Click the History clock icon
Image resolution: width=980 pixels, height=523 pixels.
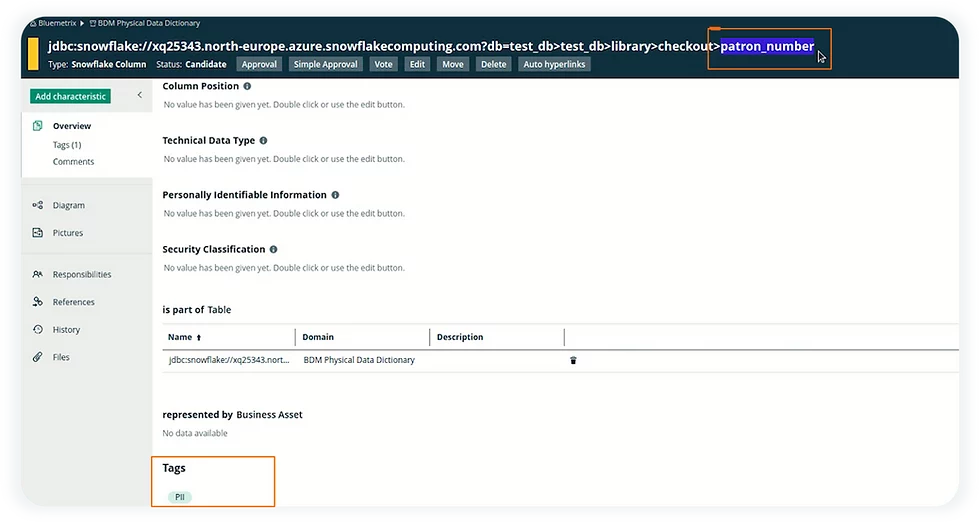[x=38, y=329]
